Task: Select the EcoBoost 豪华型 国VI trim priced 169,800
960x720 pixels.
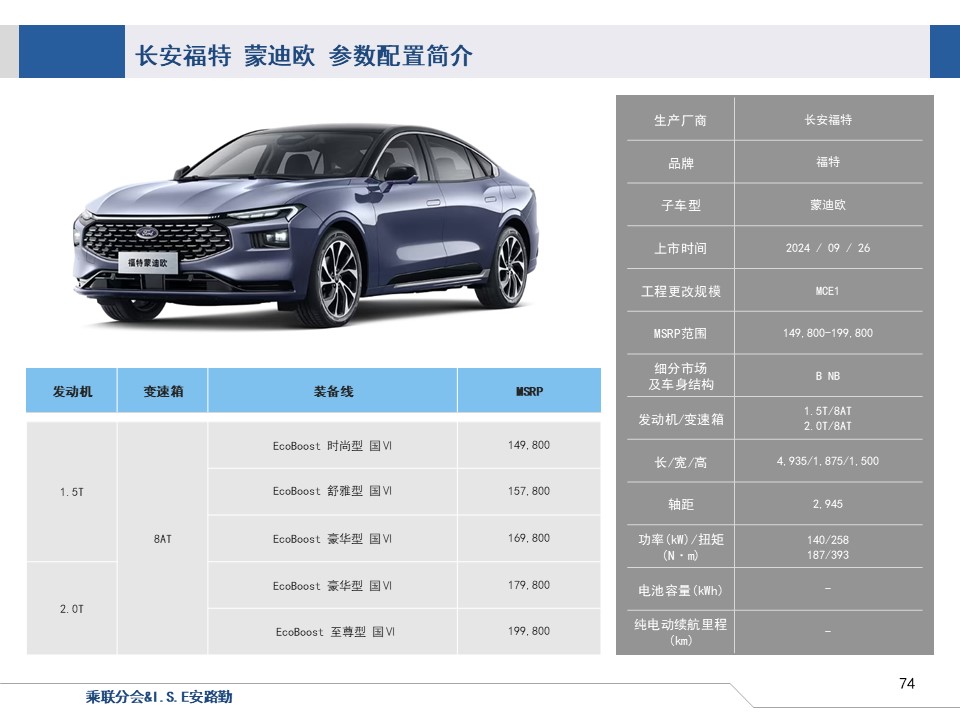Action: point(332,539)
